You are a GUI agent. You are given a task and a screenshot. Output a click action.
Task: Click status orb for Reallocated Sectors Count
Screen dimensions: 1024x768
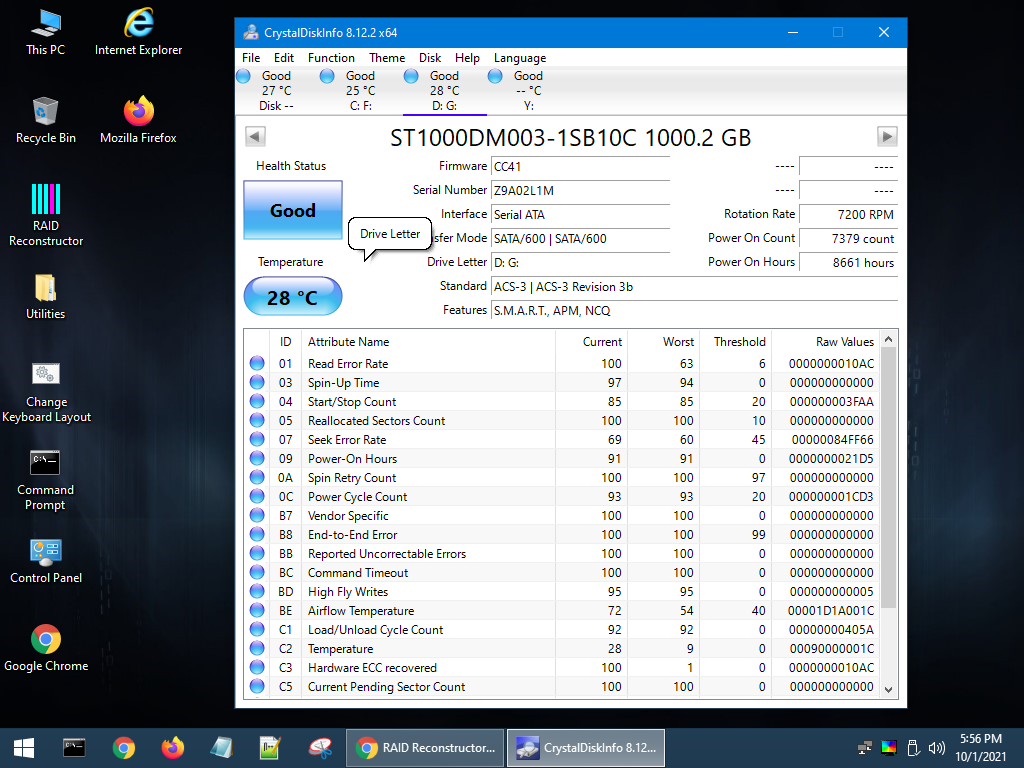click(257, 421)
